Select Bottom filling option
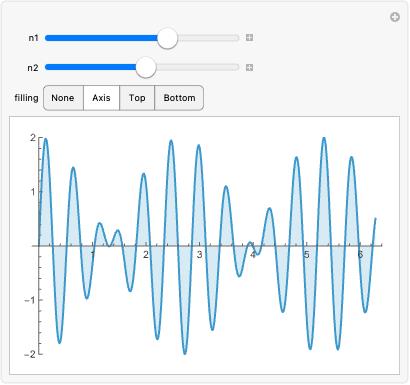This screenshot has width=410, height=385. click(179, 98)
